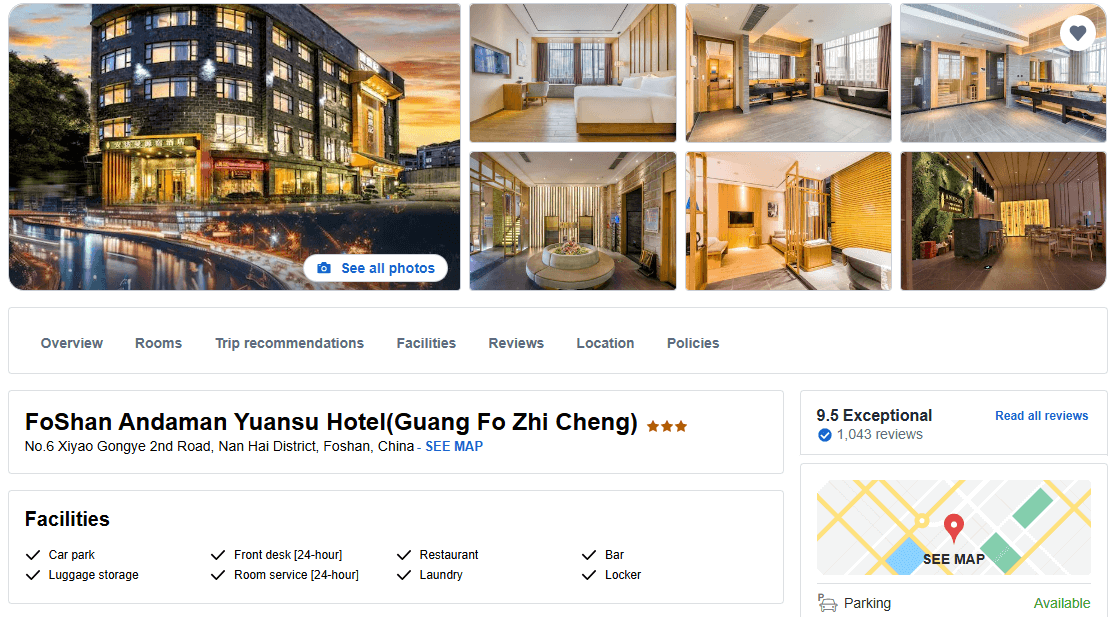The height and width of the screenshot is (617, 1111).
Task: Click the camera icon in See all photos
Action: (x=324, y=268)
